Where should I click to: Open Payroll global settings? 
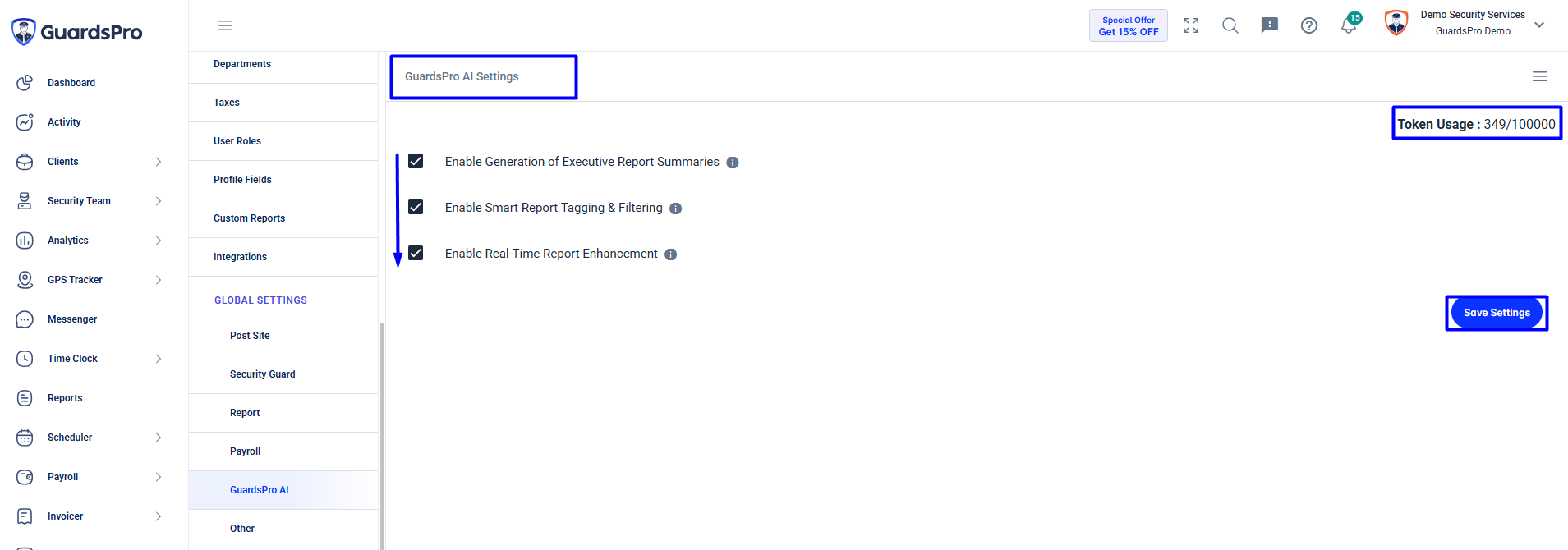283,451
